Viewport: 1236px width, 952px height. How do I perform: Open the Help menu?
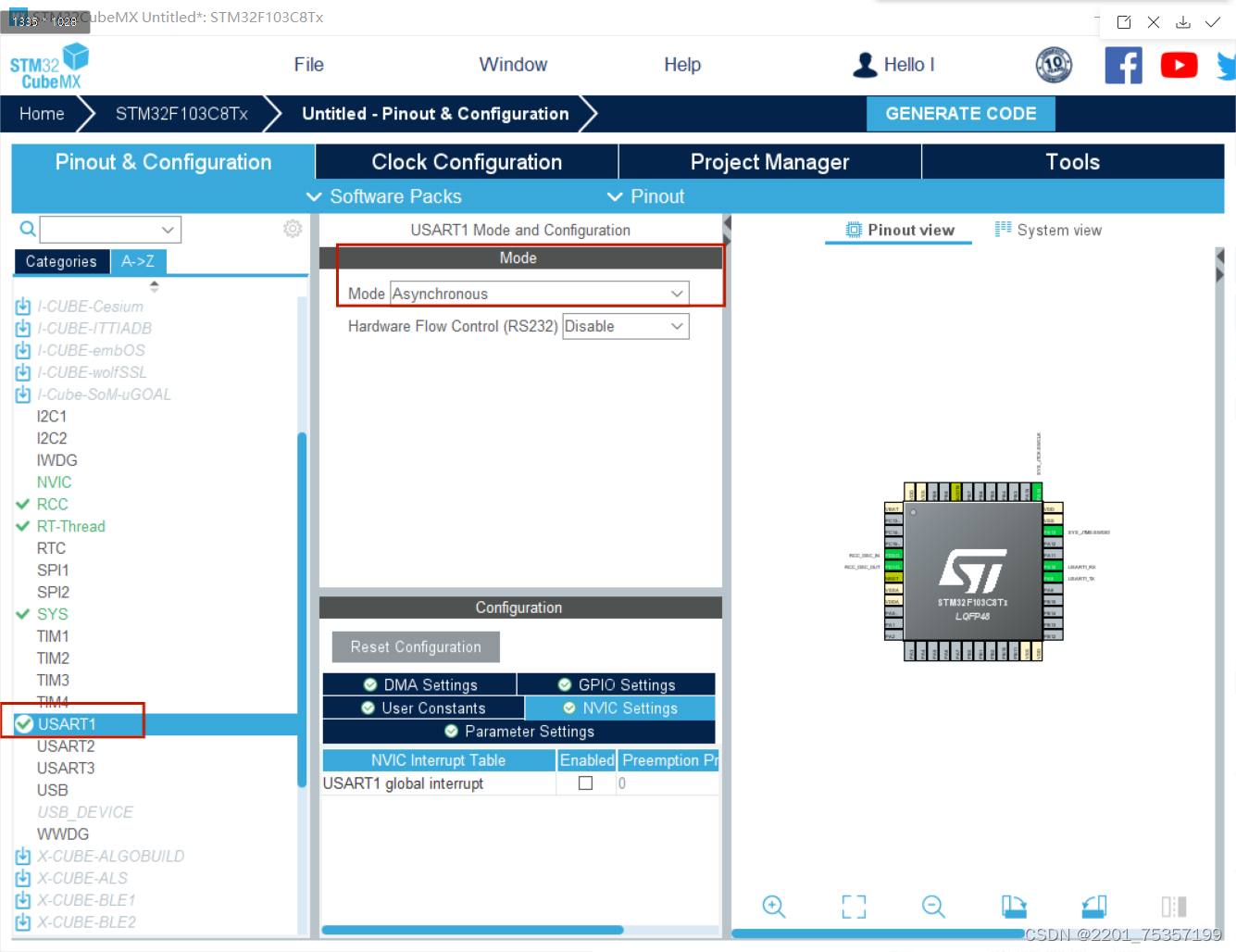click(682, 65)
